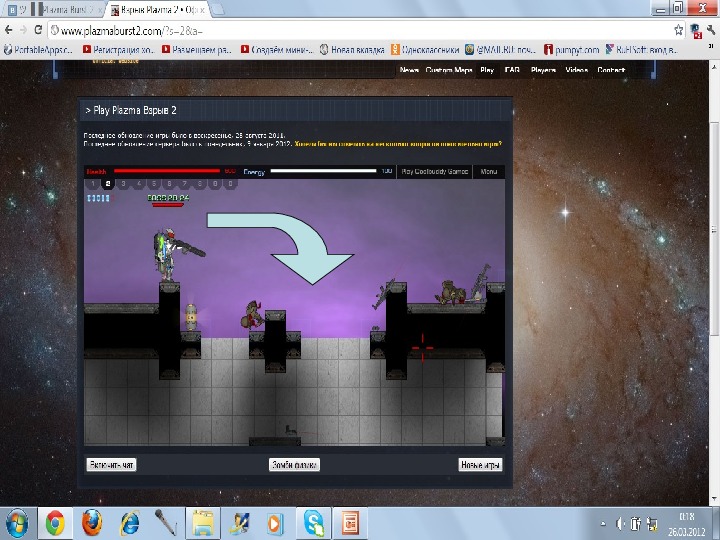
Task: Open the Chrome wrench settings menu
Action: (x=711, y=30)
